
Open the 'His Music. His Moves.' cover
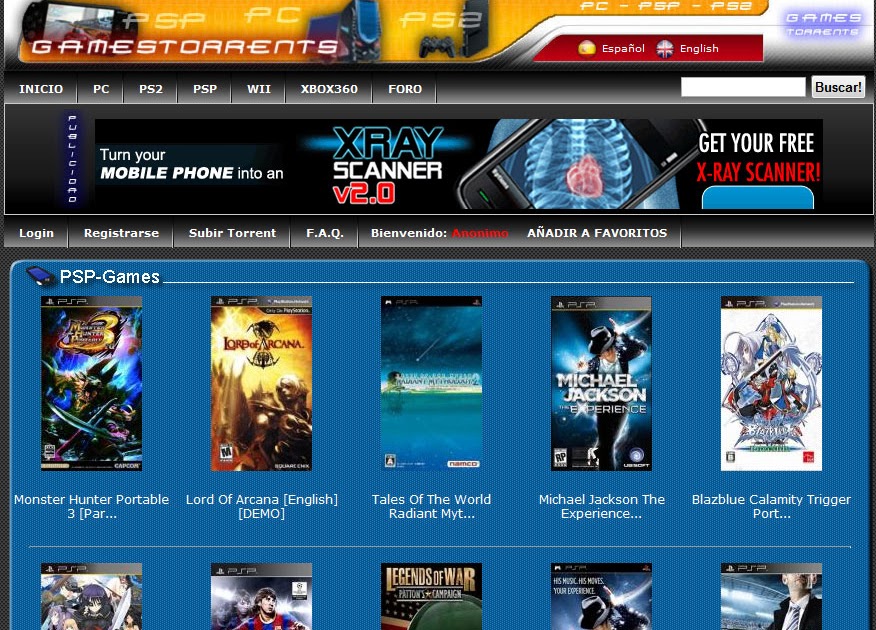point(601,596)
